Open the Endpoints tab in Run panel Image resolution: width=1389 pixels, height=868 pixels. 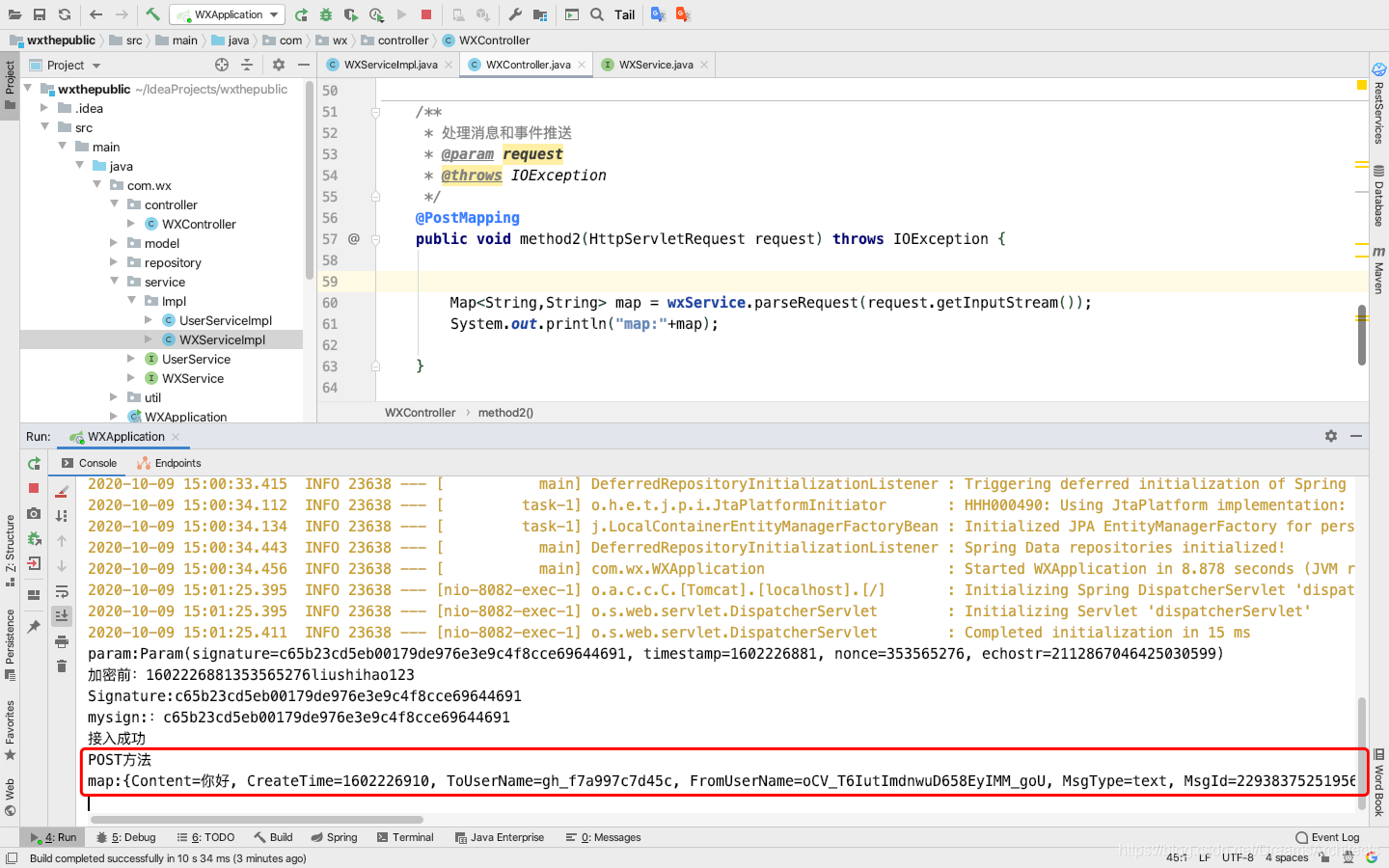coord(170,463)
